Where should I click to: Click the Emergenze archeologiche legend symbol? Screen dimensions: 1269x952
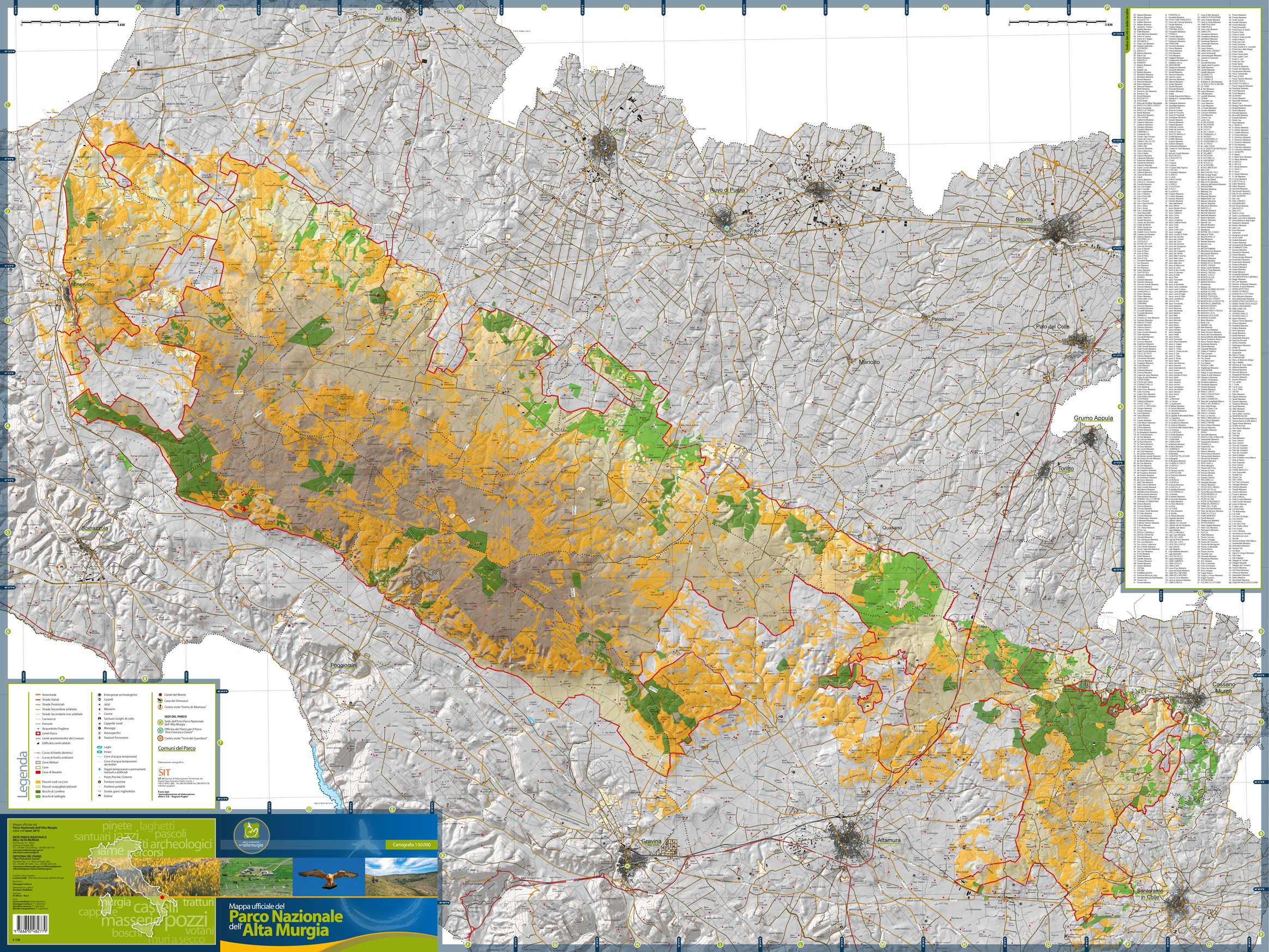[100, 695]
